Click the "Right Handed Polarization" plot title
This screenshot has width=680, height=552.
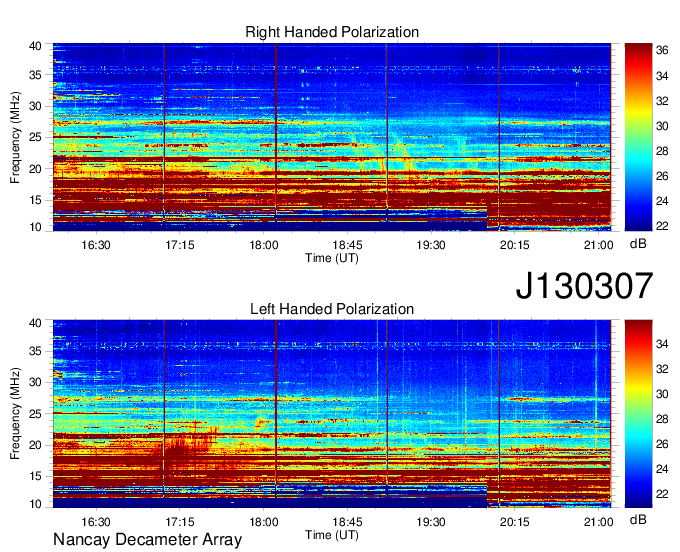tap(332, 32)
